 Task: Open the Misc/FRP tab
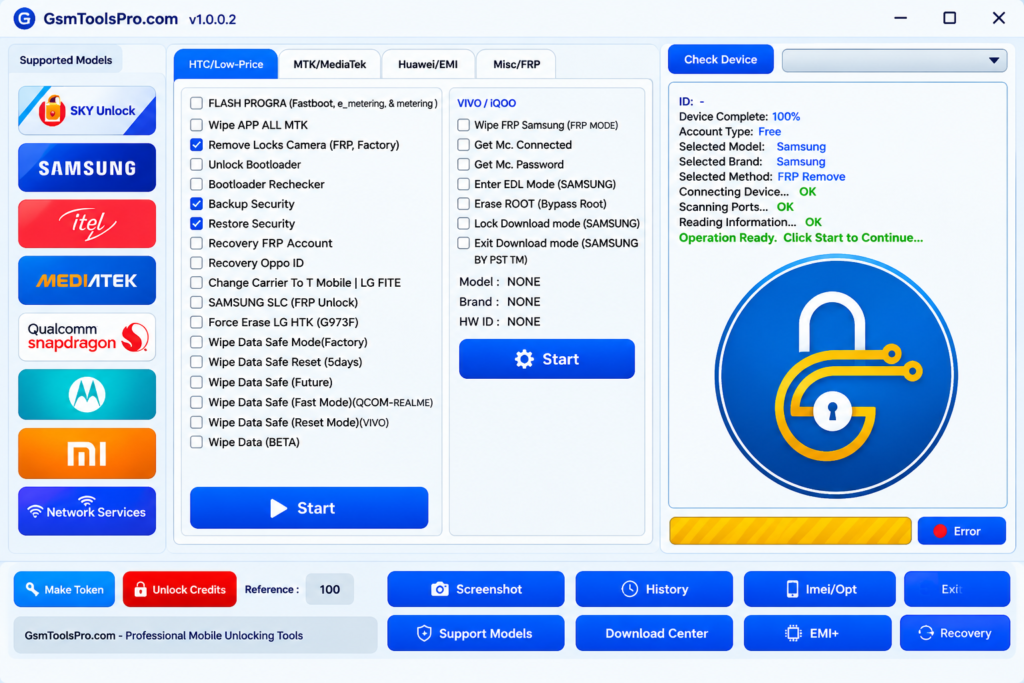516,64
